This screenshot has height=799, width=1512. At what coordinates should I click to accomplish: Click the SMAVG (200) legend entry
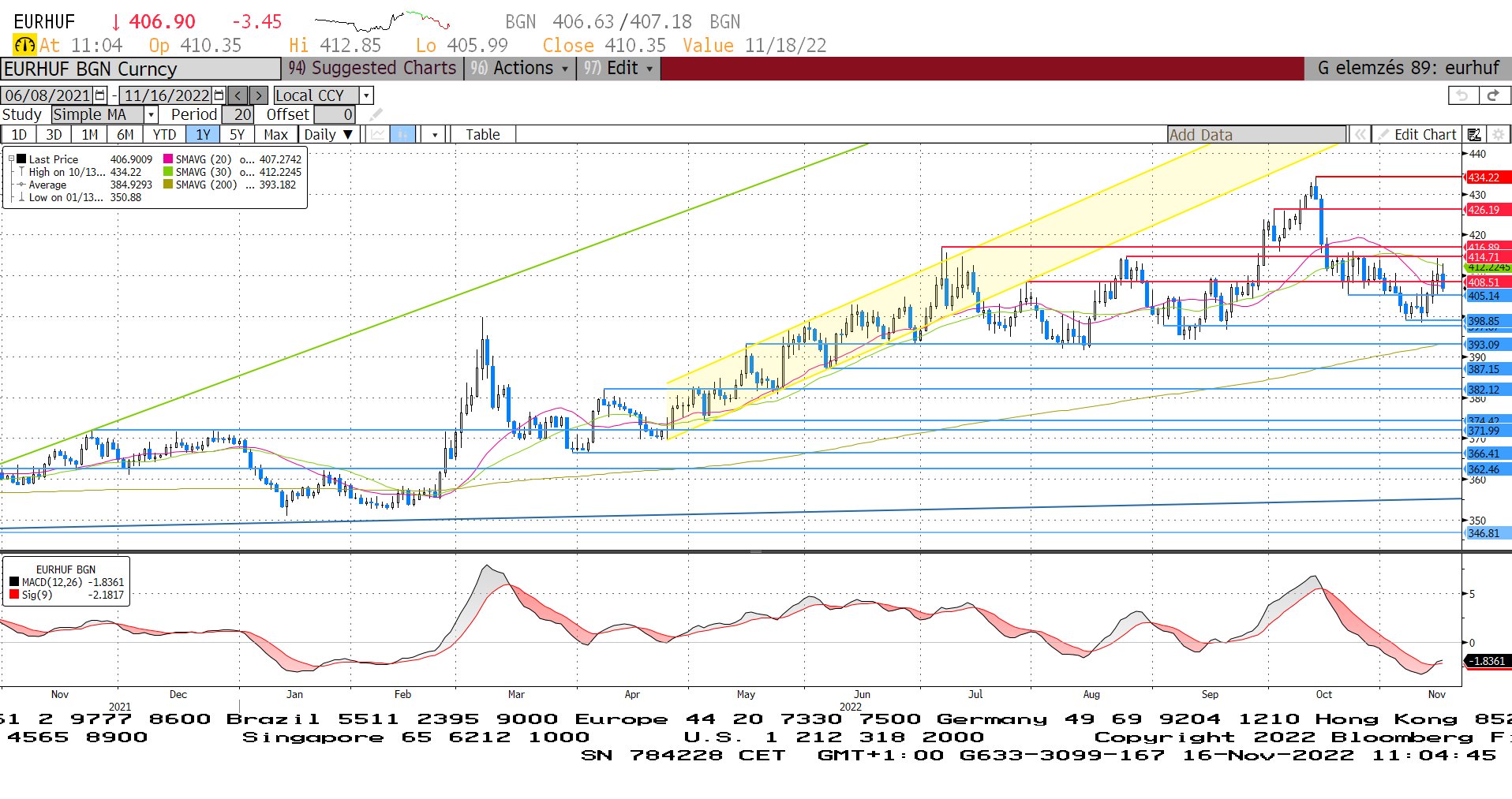click(x=230, y=185)
